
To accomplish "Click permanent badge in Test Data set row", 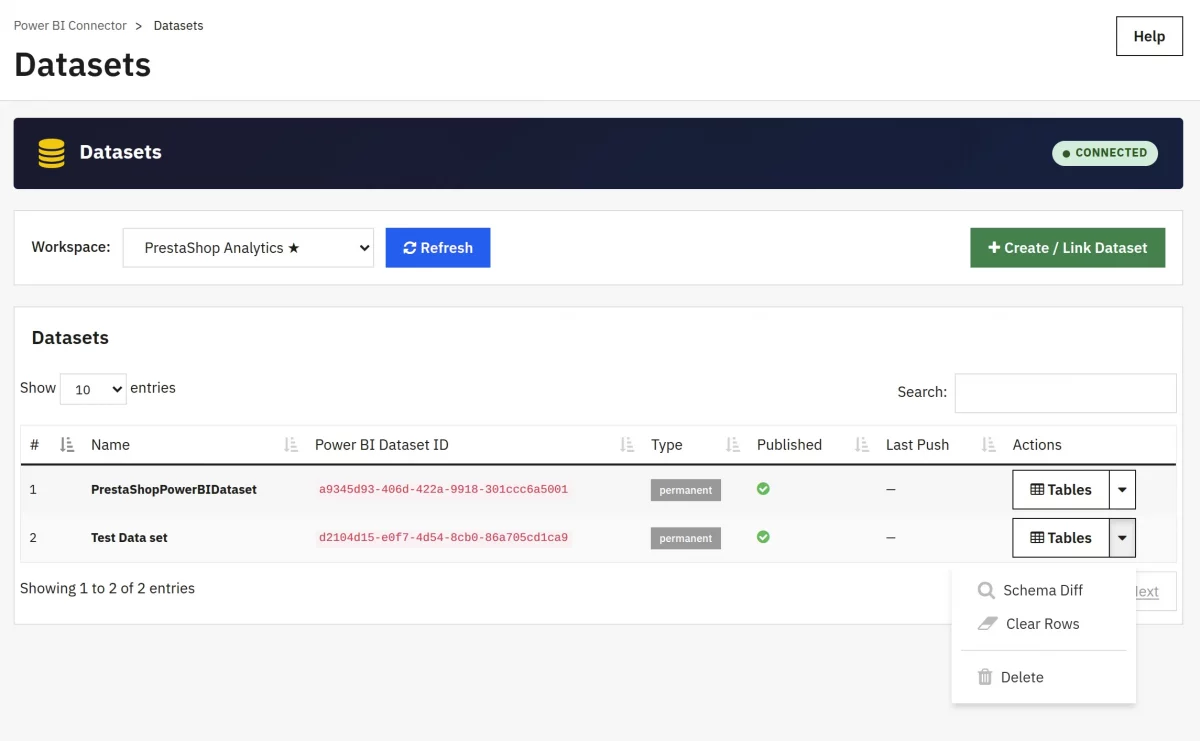I will [x=686, y=538].
